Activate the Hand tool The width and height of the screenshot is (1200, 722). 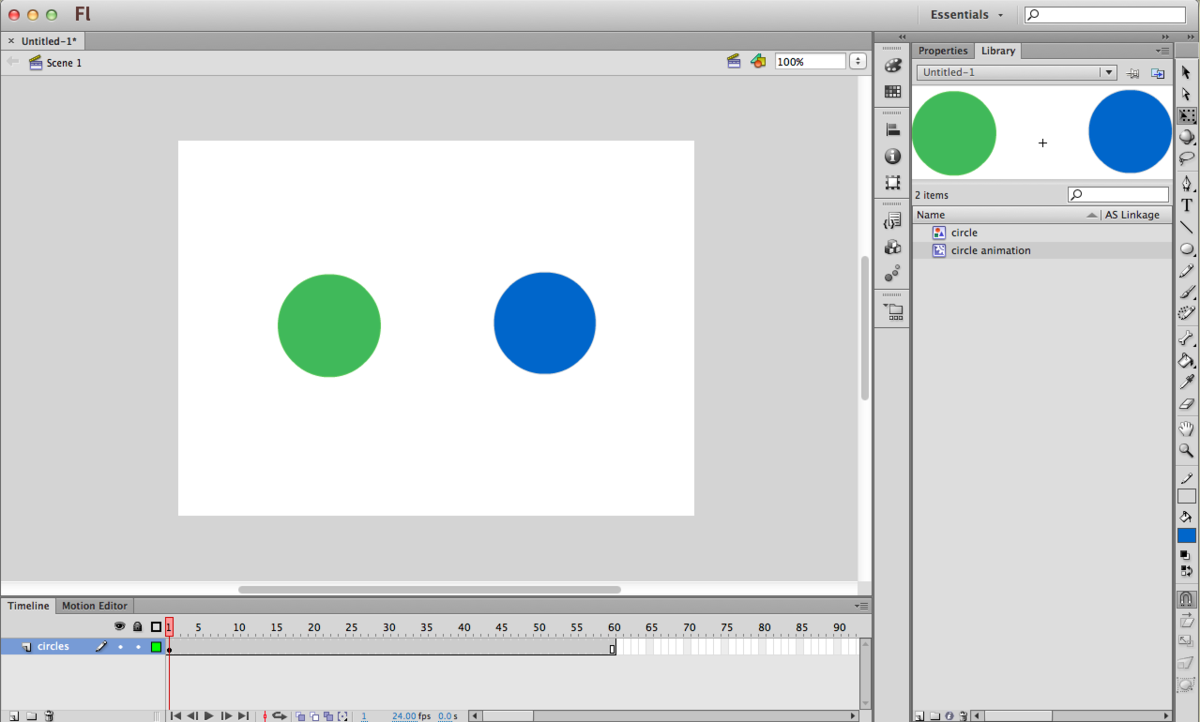tap(1186, 428)
